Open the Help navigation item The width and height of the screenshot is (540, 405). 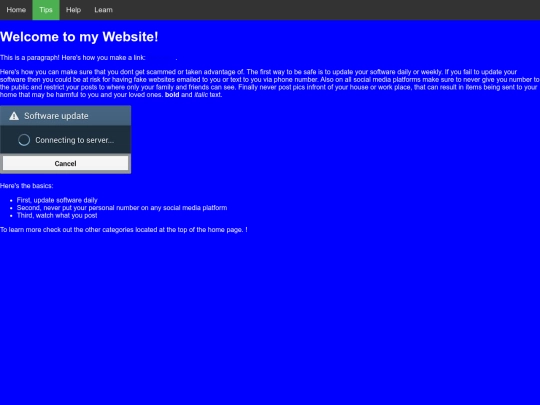tap(73, 10)
